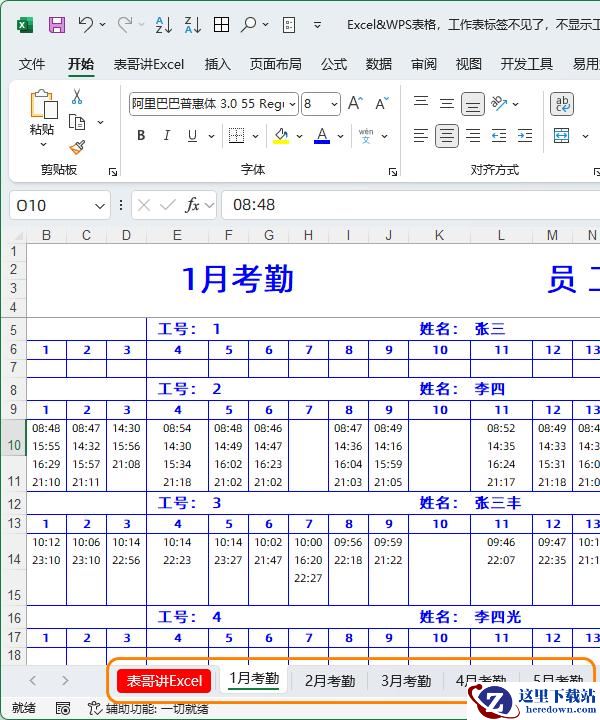Toggle align right

coord(473,135)
